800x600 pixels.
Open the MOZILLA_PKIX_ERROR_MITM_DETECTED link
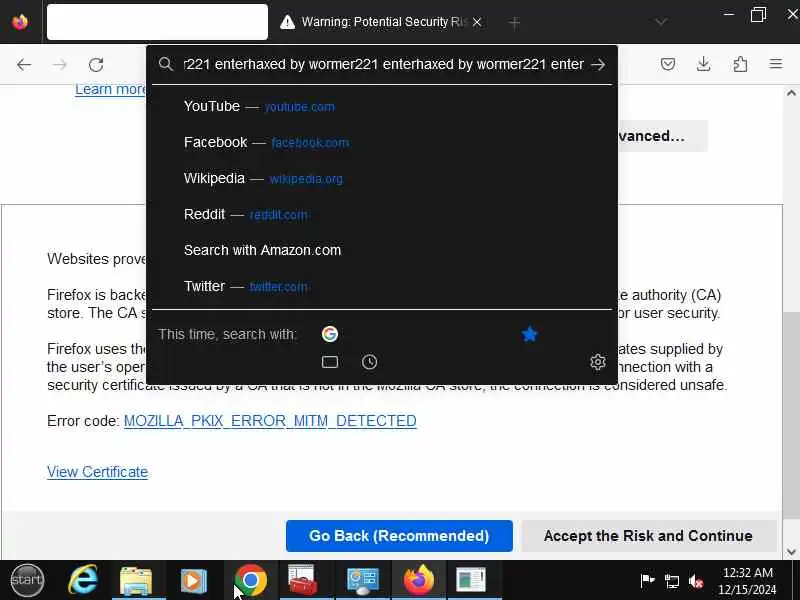[x=270, y=421]
